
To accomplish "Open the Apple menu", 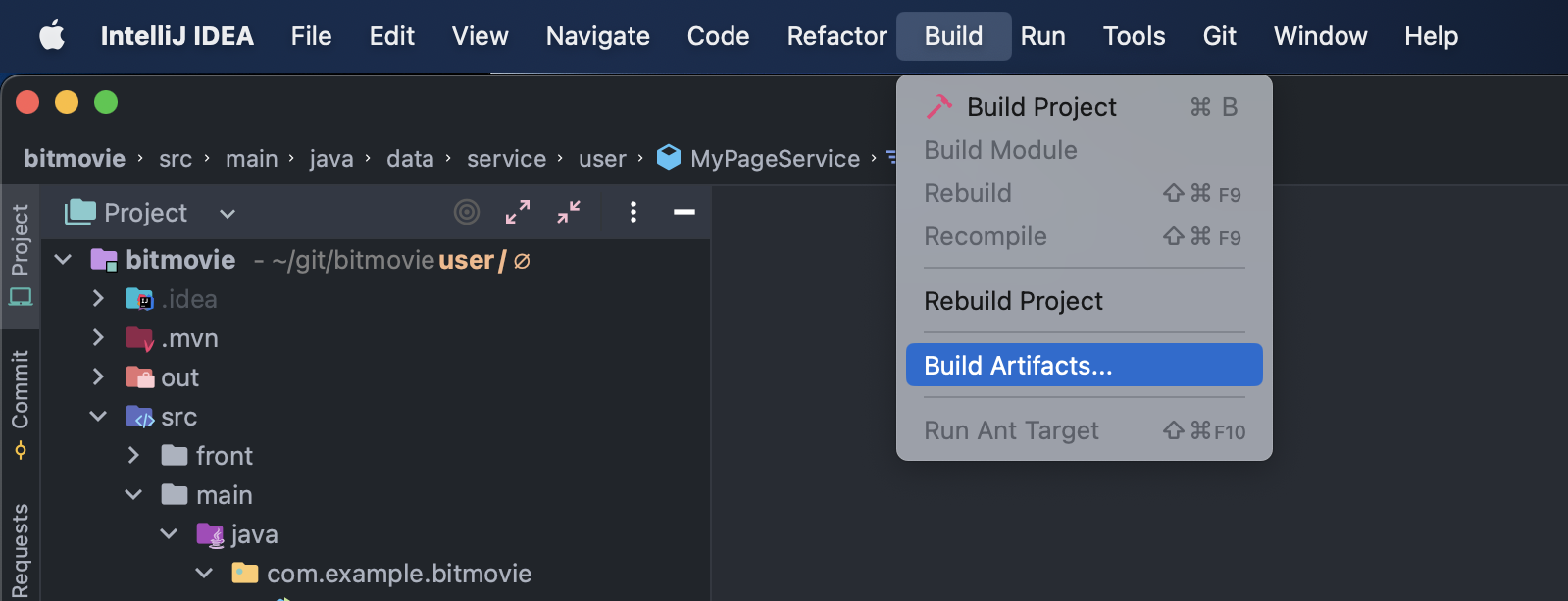I will point(52,36).
